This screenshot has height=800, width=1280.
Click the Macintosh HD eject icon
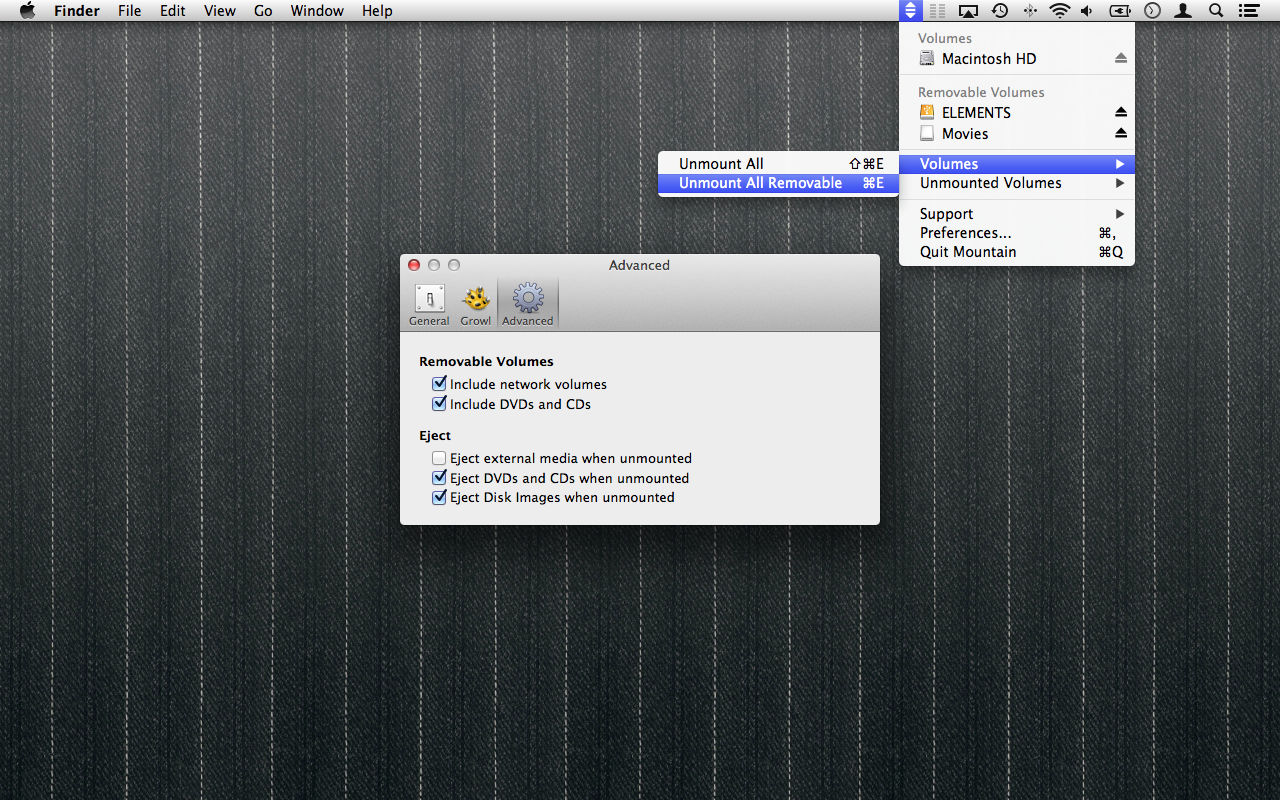[1121, 59]
